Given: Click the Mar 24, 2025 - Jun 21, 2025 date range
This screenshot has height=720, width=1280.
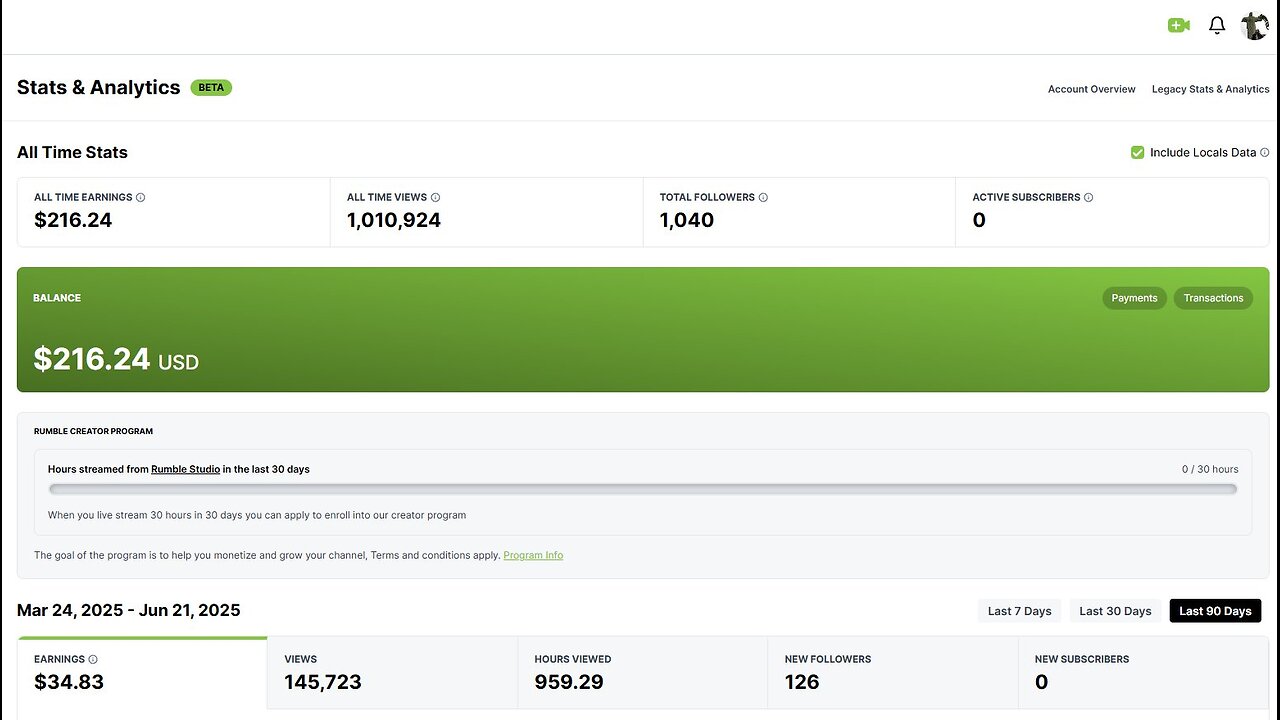Looking at the screenshot, I should [x=129, y=610].
